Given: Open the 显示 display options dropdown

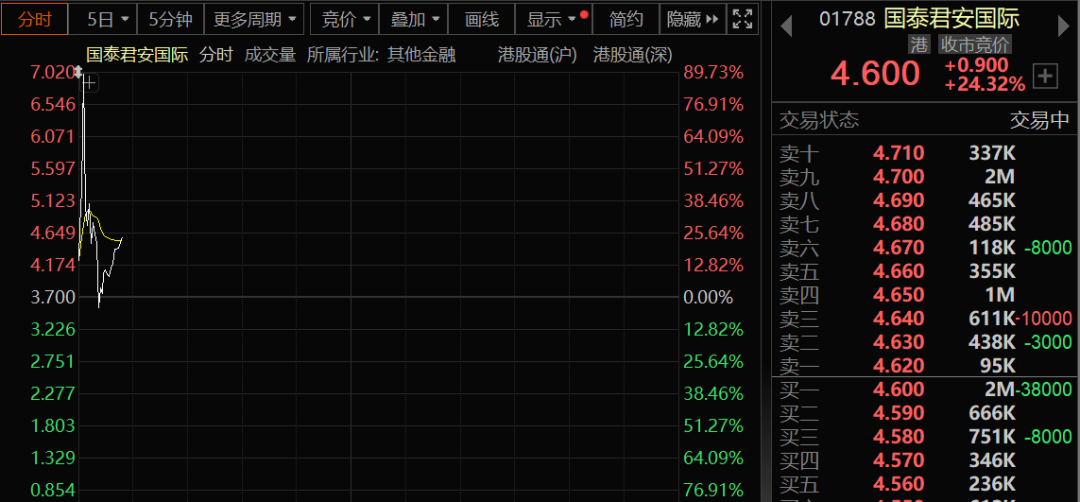Looking at the screenshot, I should 554,19.
